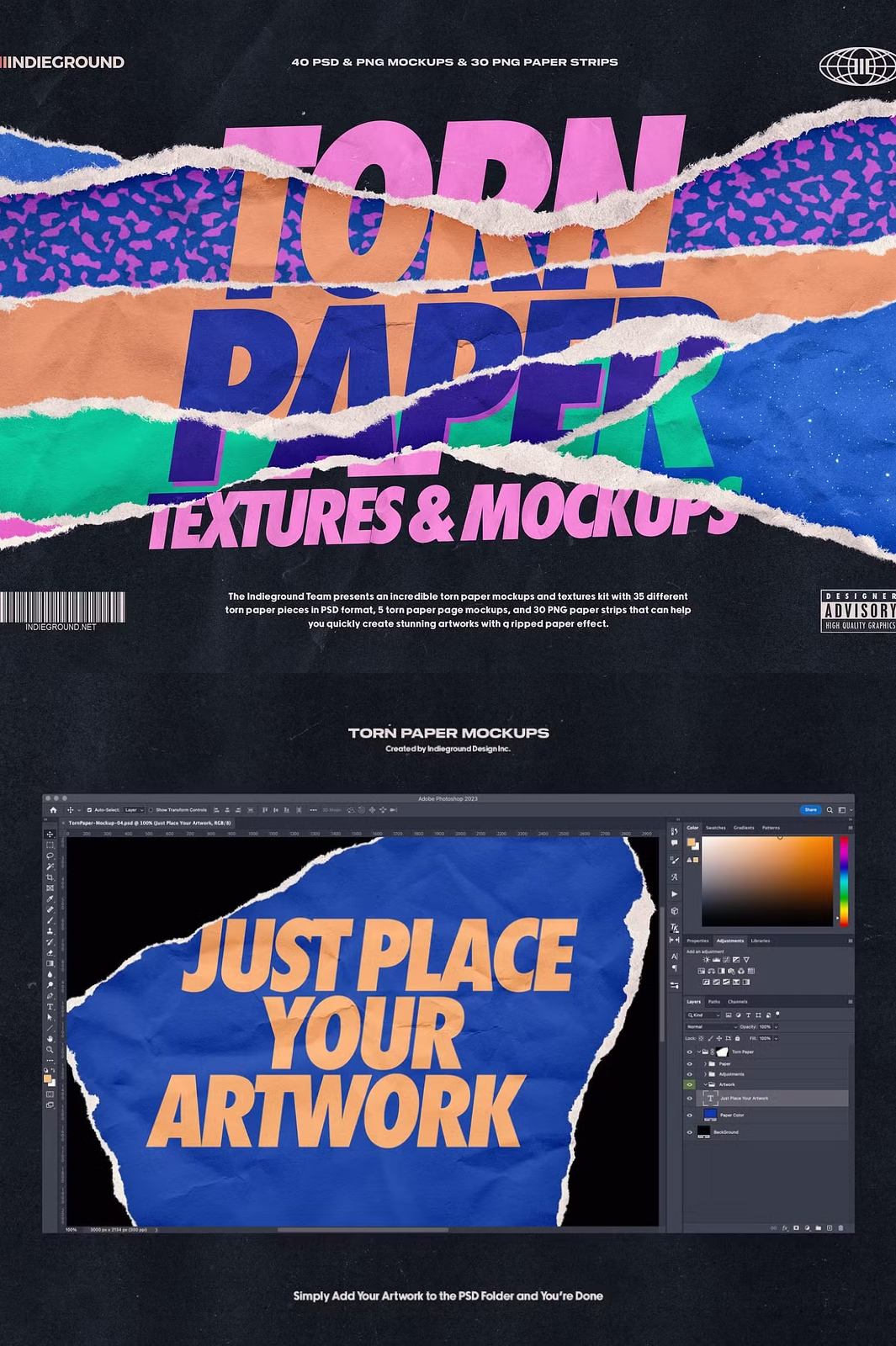Switch to the Swatches tab
Image resolution: width=896 pixels, height=1346 pixels.
(715, 828)
